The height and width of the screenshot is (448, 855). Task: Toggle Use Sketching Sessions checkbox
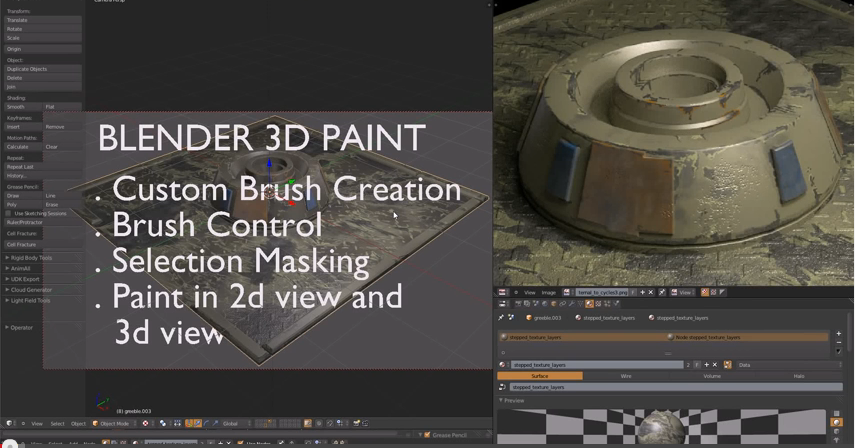(x=8, y=213)
